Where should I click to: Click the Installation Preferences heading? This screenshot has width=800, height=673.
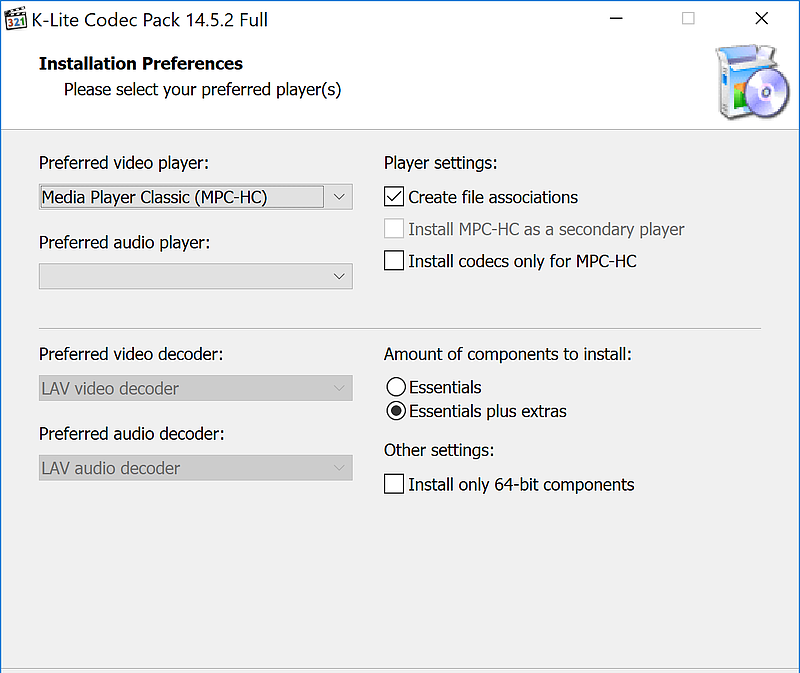click(x=140, y=63)
